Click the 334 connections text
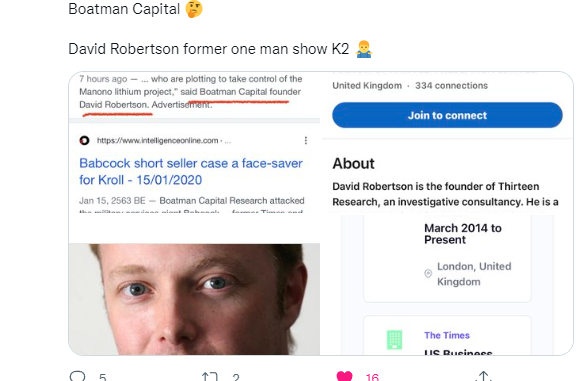579x381 pixels. point(451,86)
